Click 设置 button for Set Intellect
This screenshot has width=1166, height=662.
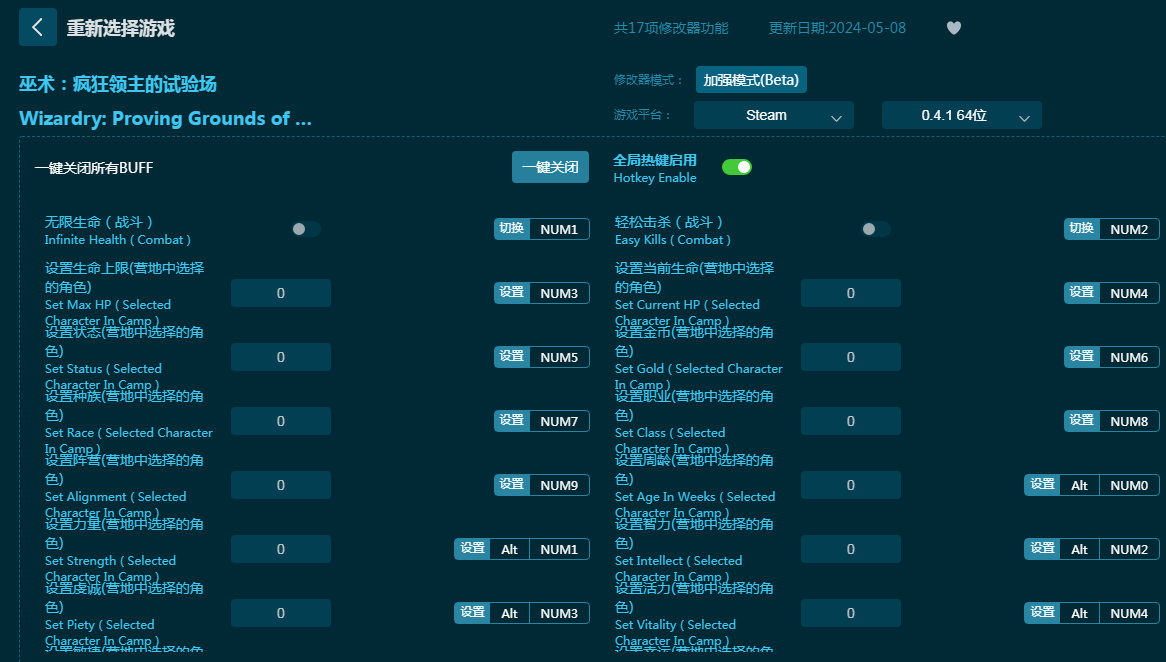click(x=1043, y=549)
